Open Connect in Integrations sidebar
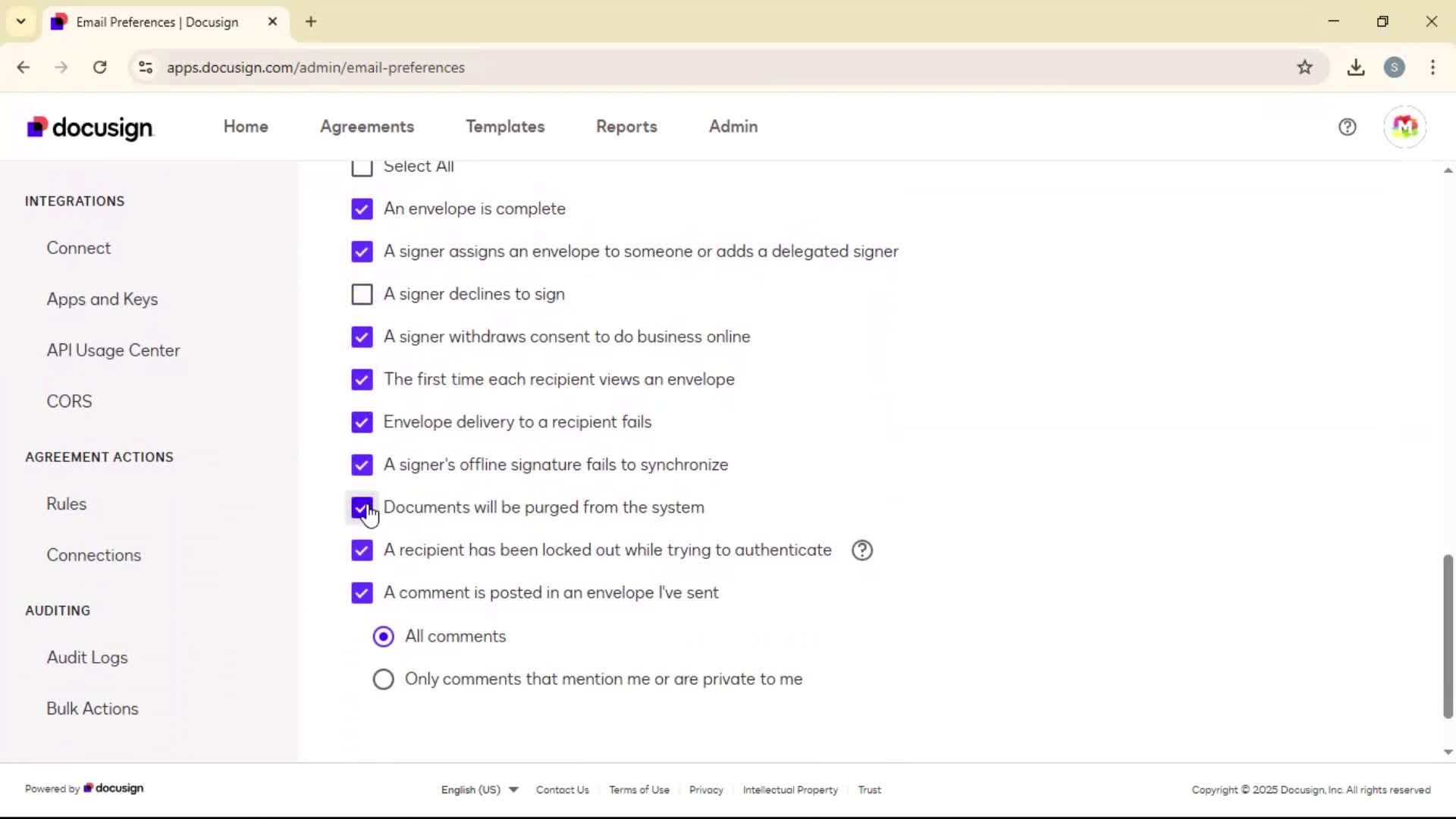 (78, 248)
